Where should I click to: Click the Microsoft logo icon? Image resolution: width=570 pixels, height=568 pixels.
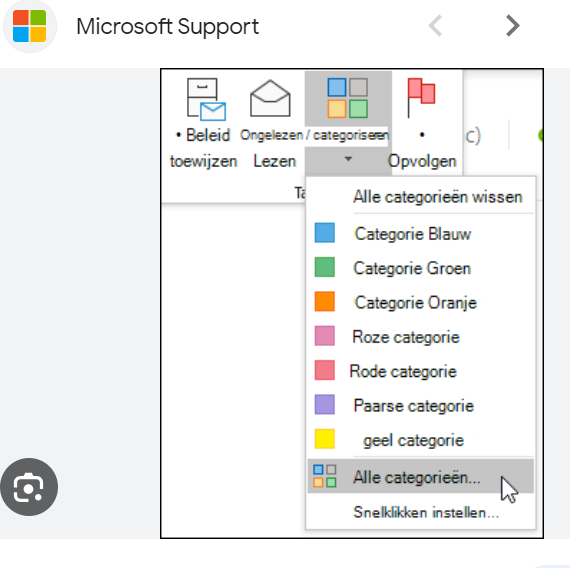point(29,26)
